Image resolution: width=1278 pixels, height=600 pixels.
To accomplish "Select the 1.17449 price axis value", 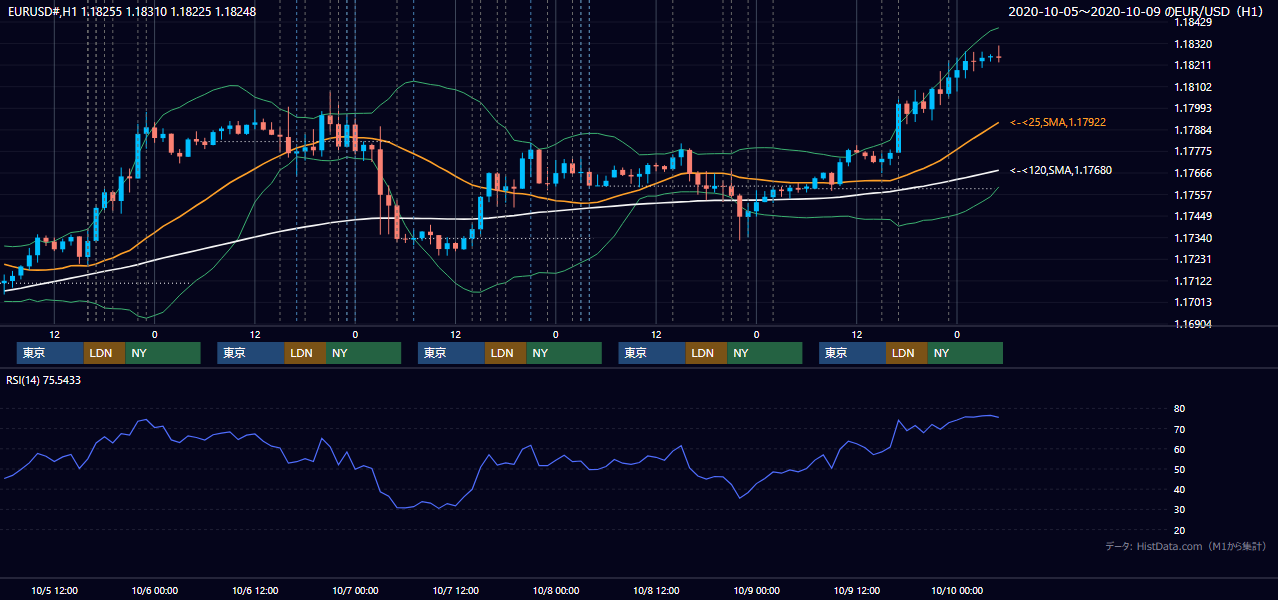I will (x=1192, y=216).
